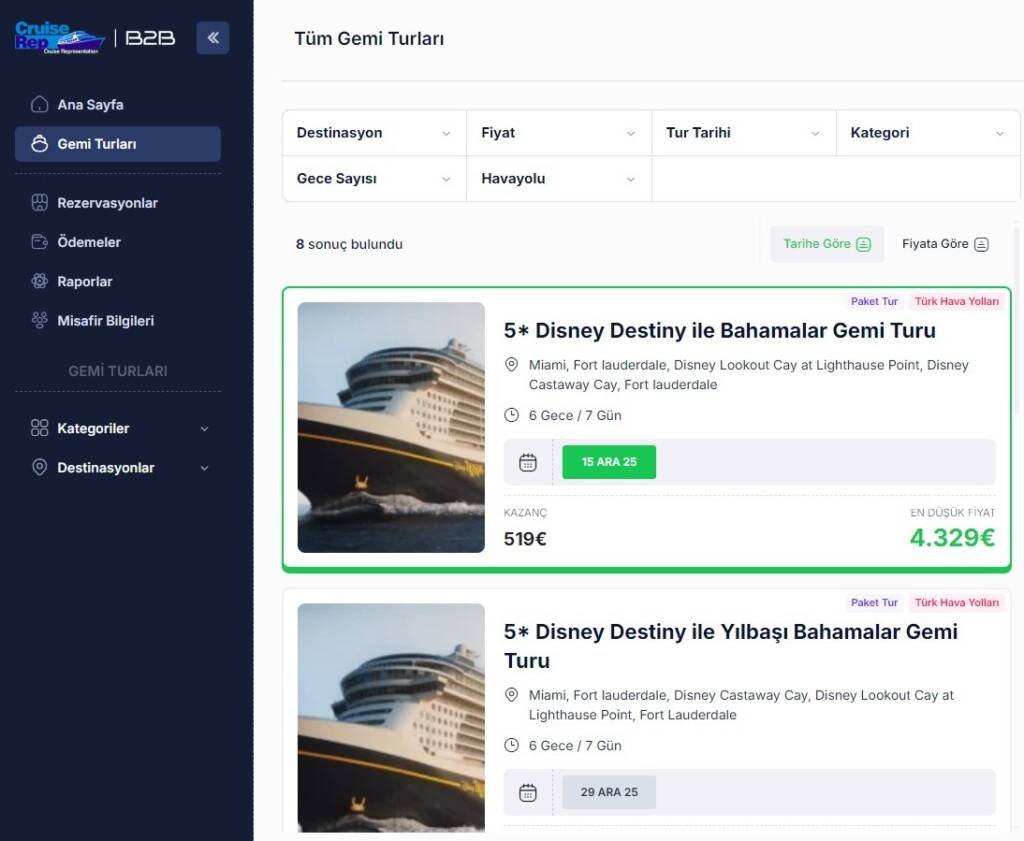Screen dimensions: 1024x841
Task: Click port list starting Miami on first card
Action: tap(748, 375)
